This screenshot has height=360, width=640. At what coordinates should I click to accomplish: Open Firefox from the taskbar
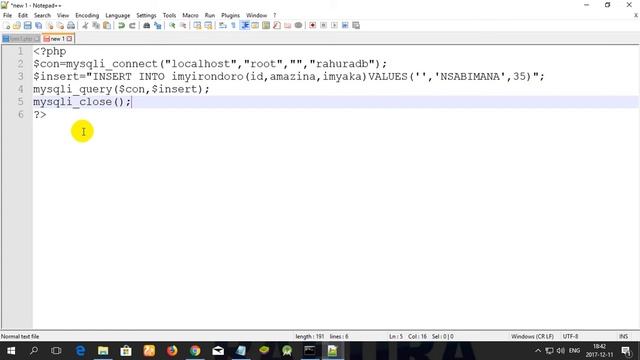[x=172, y=351]
